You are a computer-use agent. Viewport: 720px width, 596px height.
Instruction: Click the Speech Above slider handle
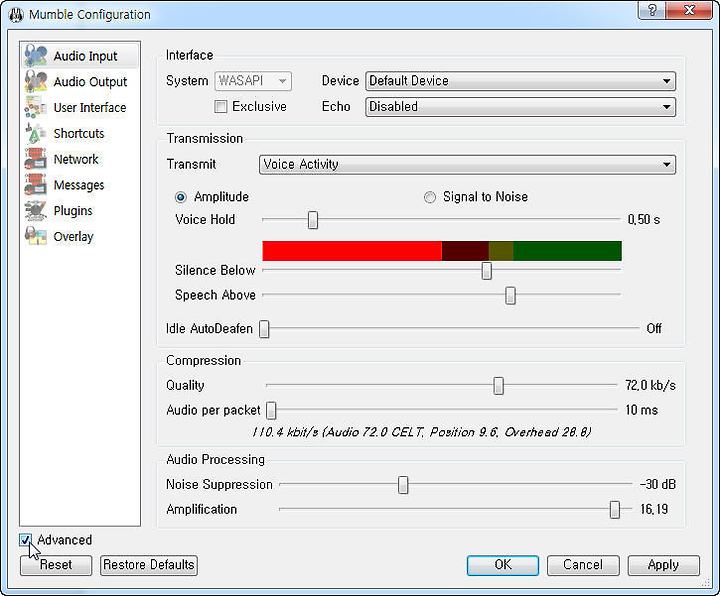pyautogui.click(x=510, y=295)
